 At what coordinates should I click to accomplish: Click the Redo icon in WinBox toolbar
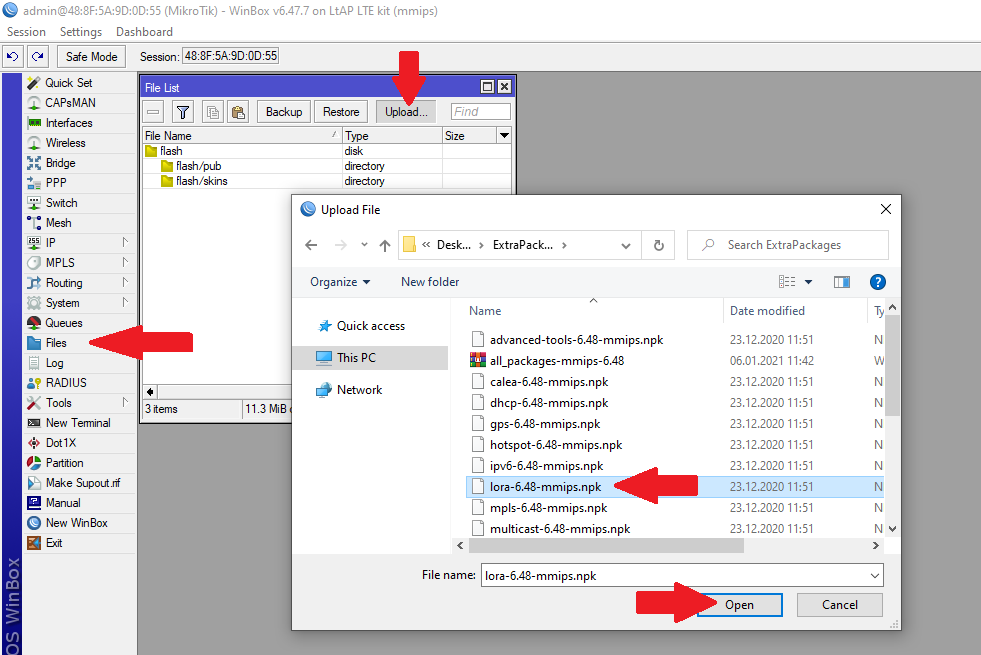pyautogui.click(x=38, y=56)
